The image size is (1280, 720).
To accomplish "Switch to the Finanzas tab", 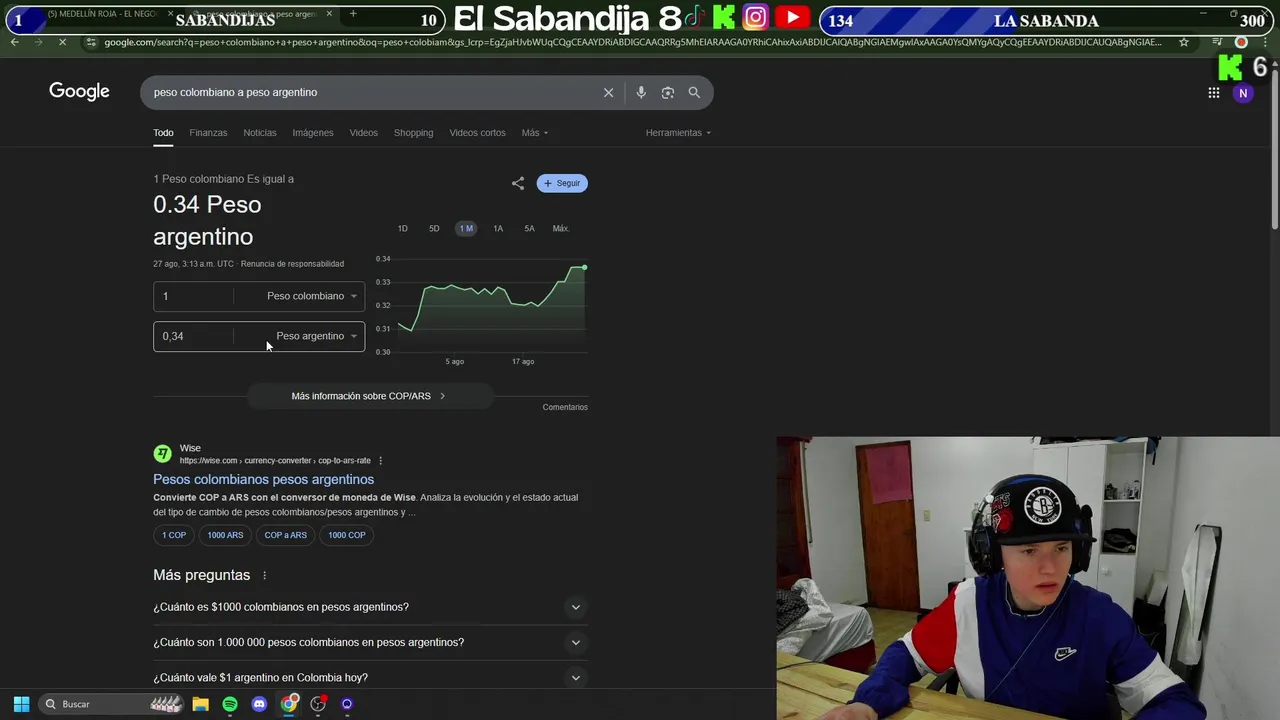I will click(x=208, y=133).
